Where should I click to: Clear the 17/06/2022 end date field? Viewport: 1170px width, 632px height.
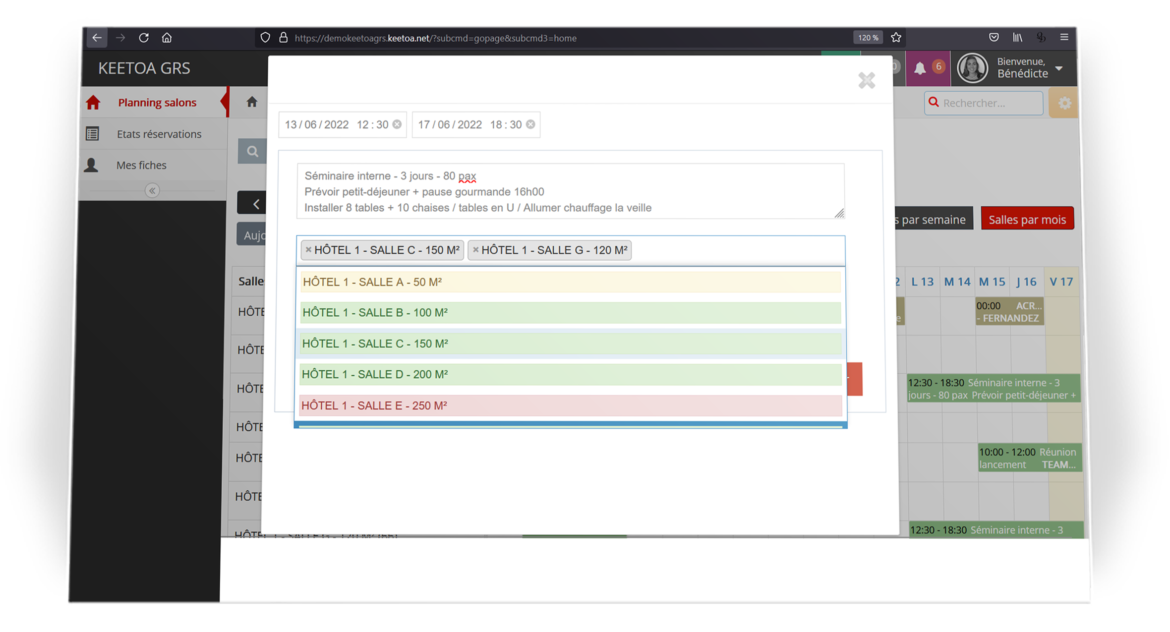[531, 125]
